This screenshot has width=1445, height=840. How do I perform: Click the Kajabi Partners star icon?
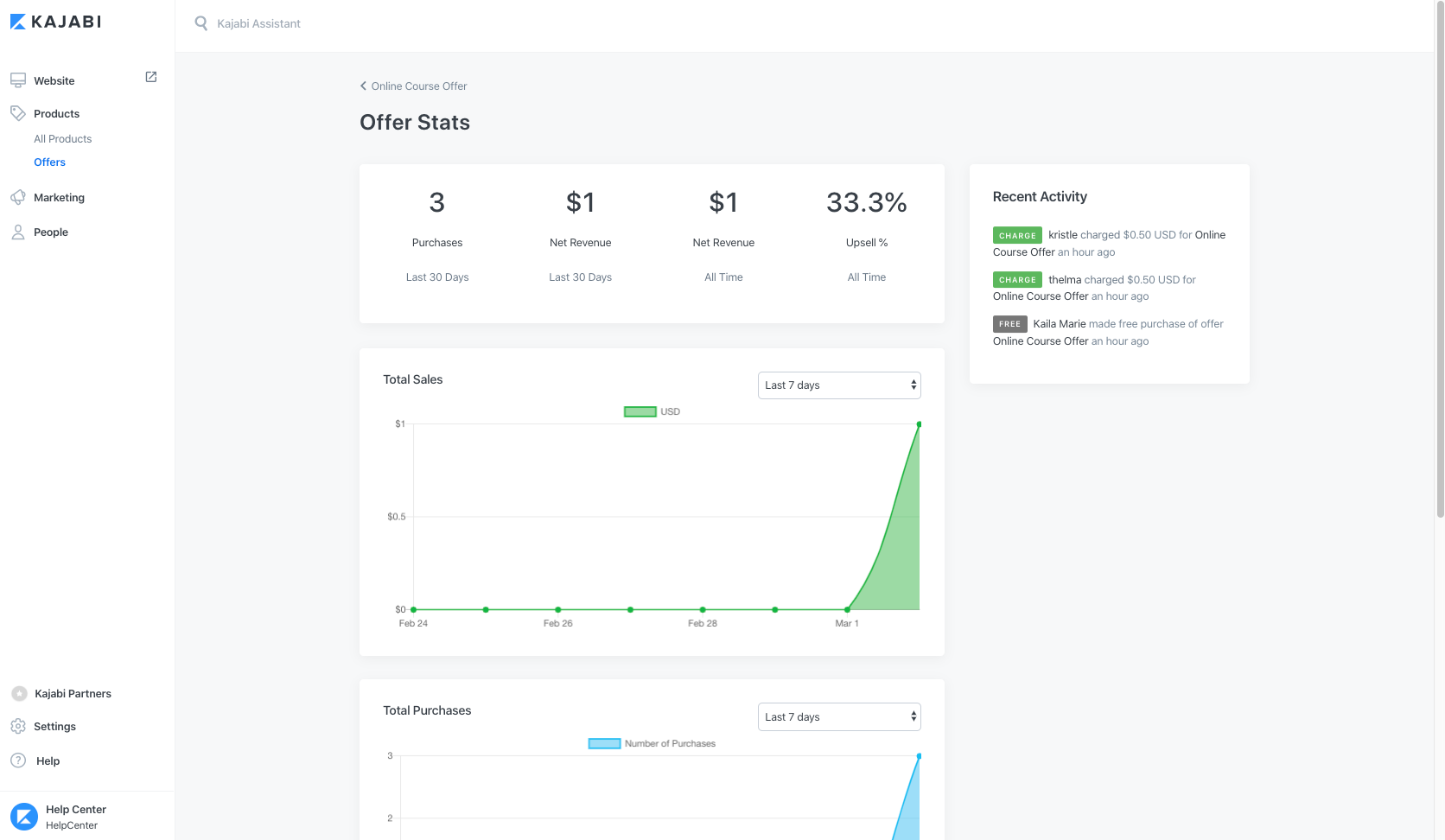point(19,693)
